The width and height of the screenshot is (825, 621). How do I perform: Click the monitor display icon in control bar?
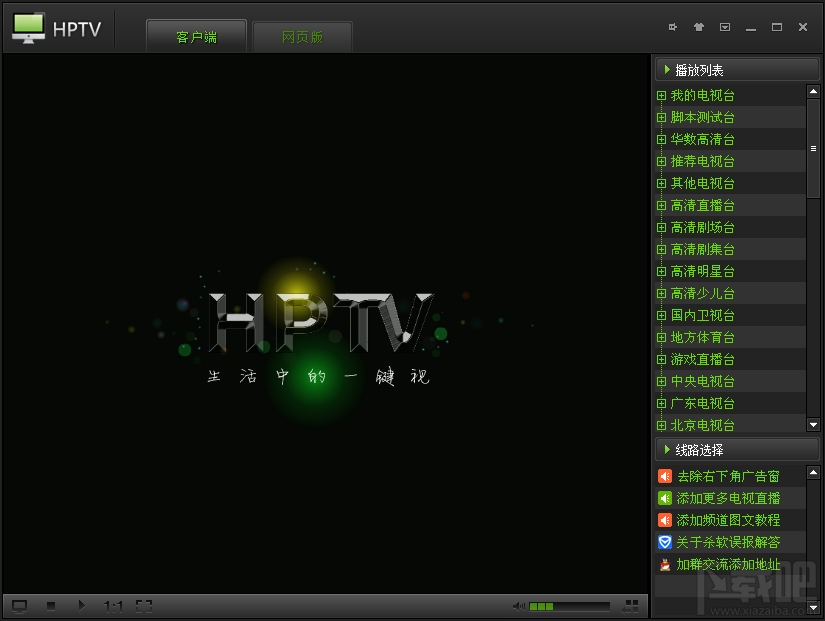pos(19,607)
